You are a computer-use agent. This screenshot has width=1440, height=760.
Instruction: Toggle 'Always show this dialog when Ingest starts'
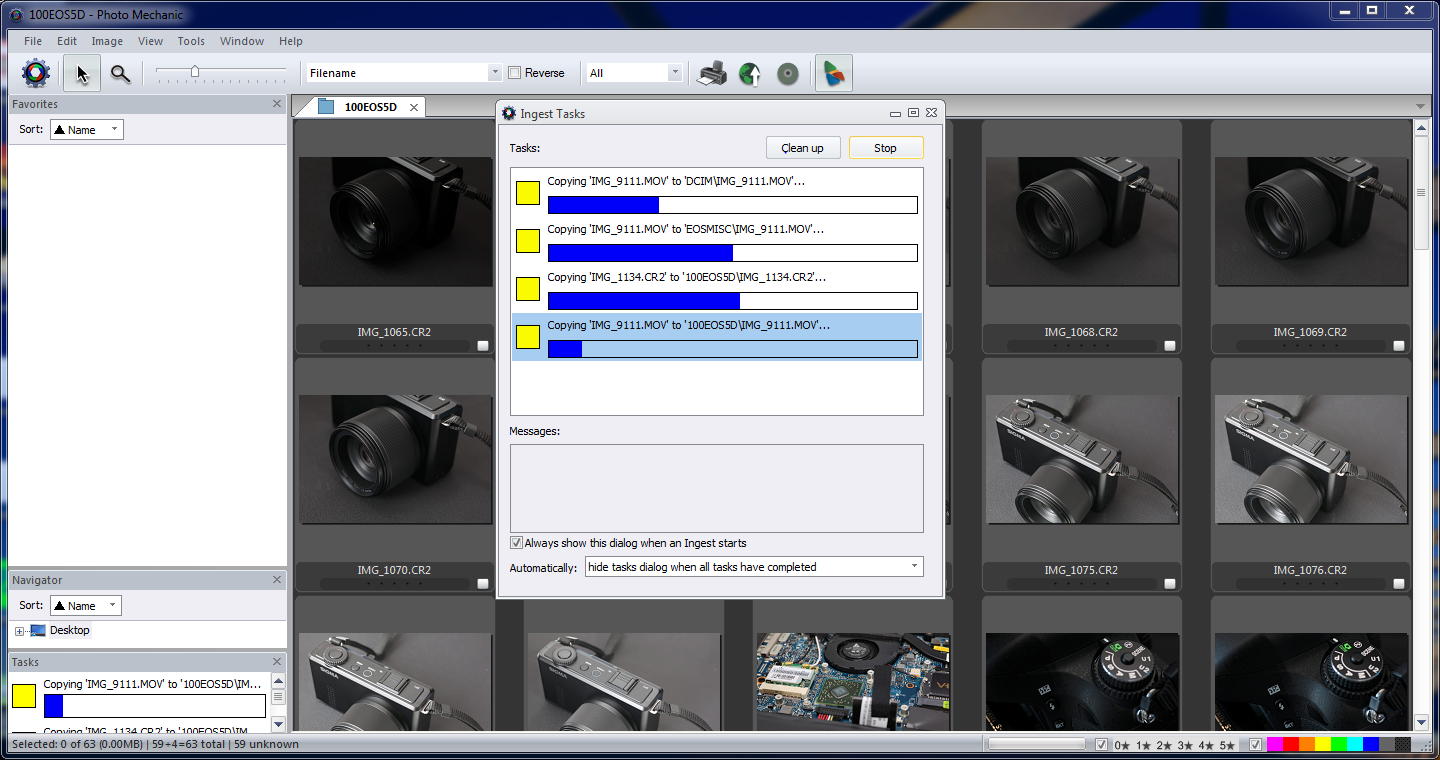click(516, 543)
